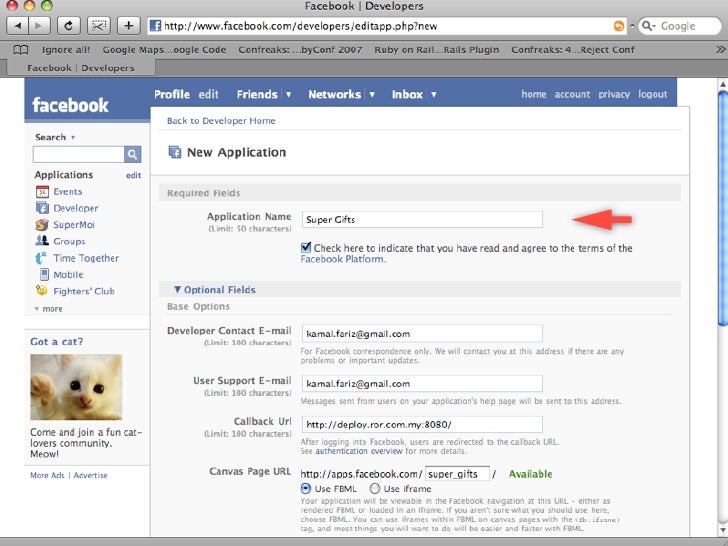Click the logout link
The height and width of the screenshot is (546, 728).
pos(652,94)
